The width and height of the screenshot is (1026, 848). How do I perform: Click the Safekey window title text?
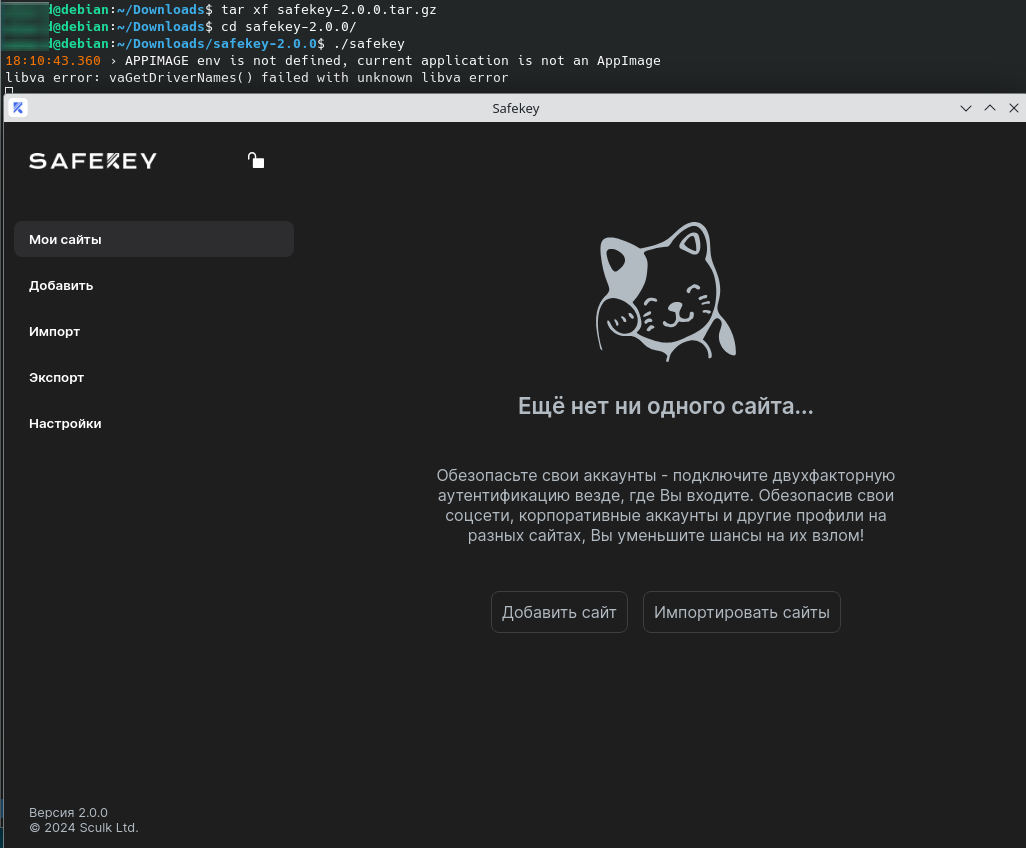click(x=516, y=109)
